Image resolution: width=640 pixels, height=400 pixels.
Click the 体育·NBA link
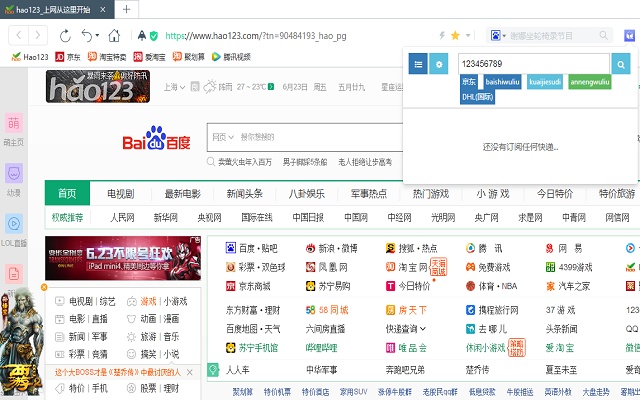[491, 286]
